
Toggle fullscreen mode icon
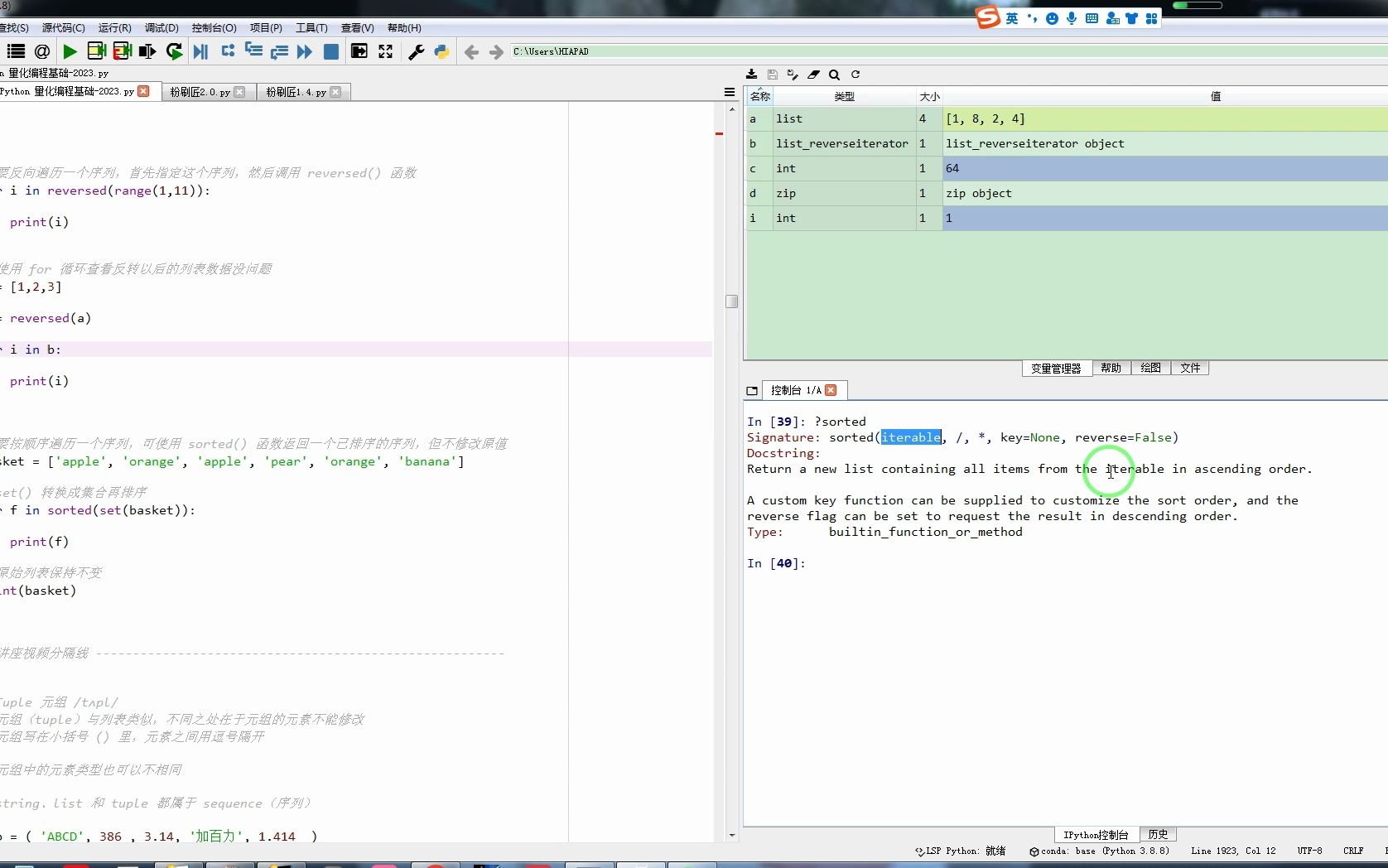(x=386, y=51)
